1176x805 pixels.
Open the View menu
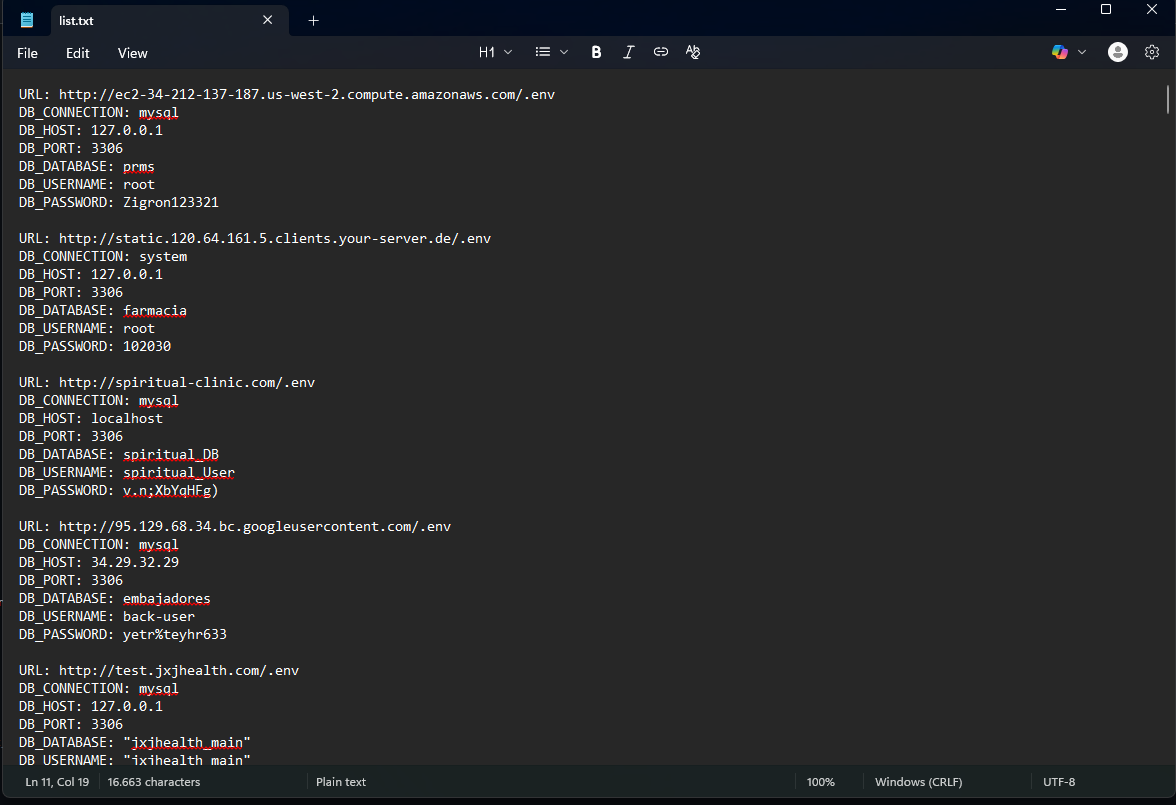click(133, 53)
